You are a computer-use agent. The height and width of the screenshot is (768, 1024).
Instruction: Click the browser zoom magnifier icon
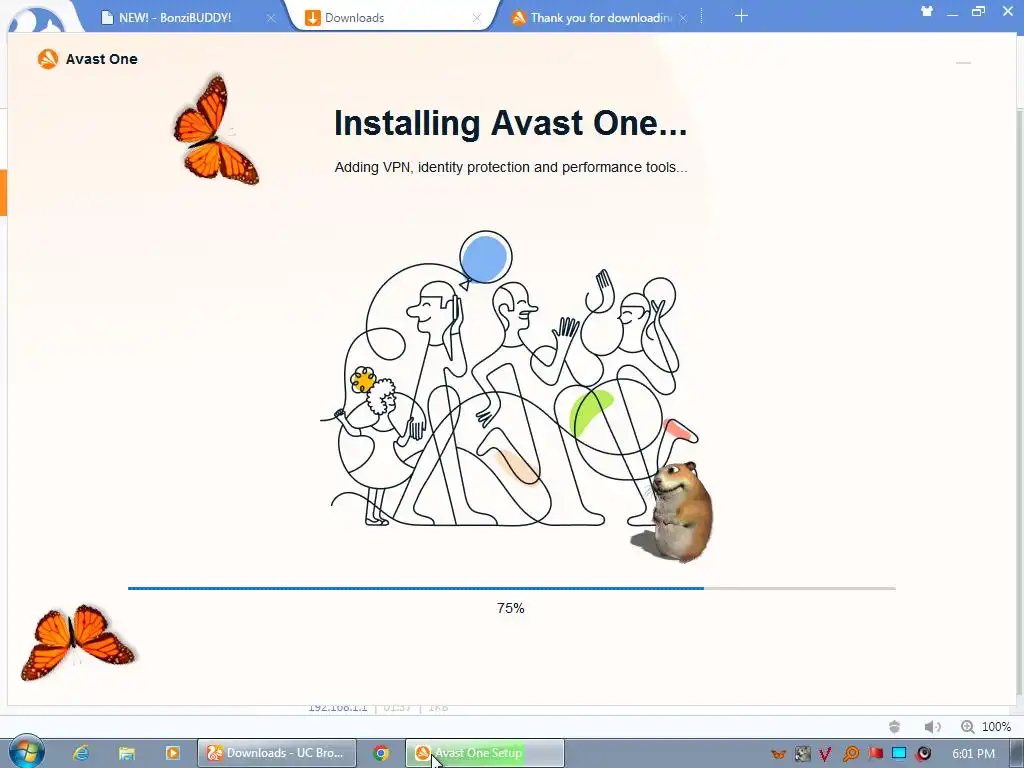click(x=967, y=726)
